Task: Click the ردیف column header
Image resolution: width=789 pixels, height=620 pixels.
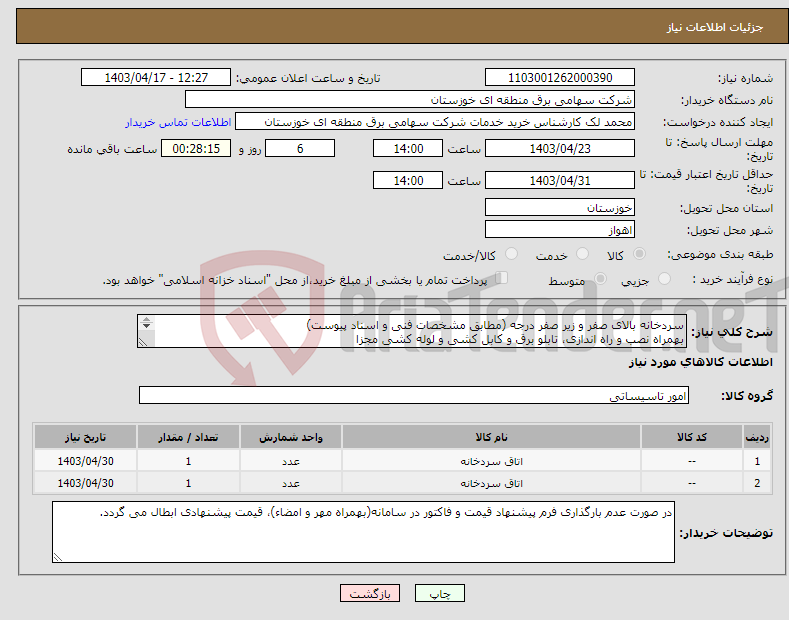Action: point(757,437)
